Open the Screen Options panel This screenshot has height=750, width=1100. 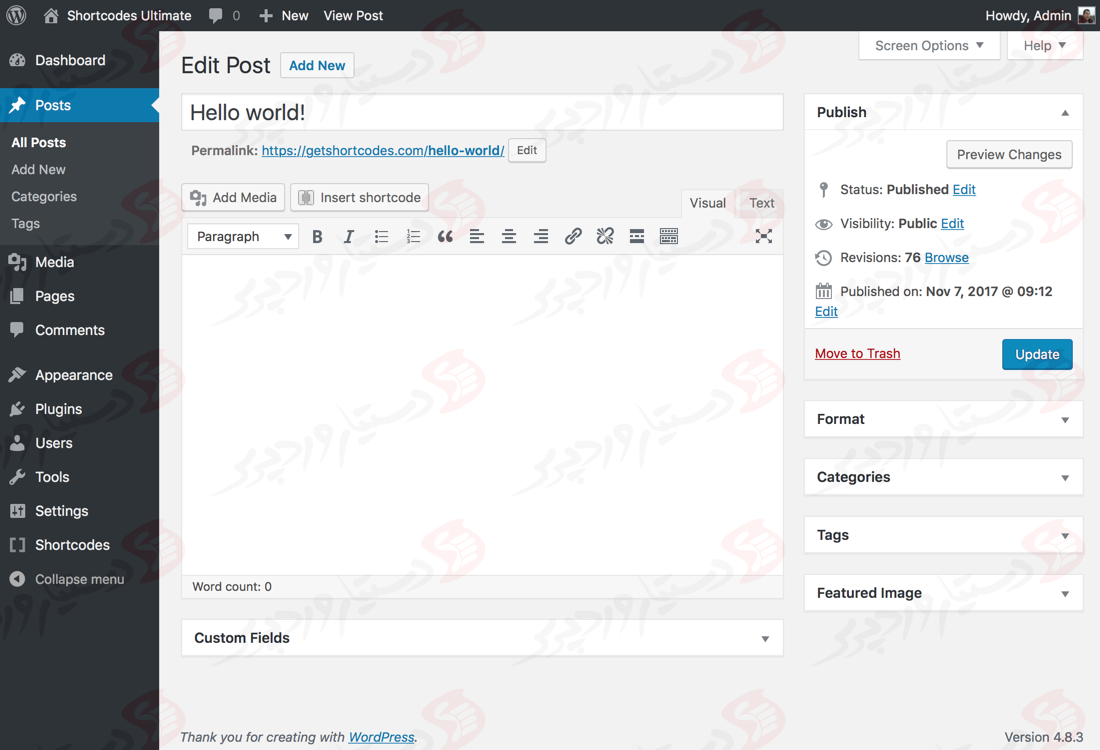(929, 46)
